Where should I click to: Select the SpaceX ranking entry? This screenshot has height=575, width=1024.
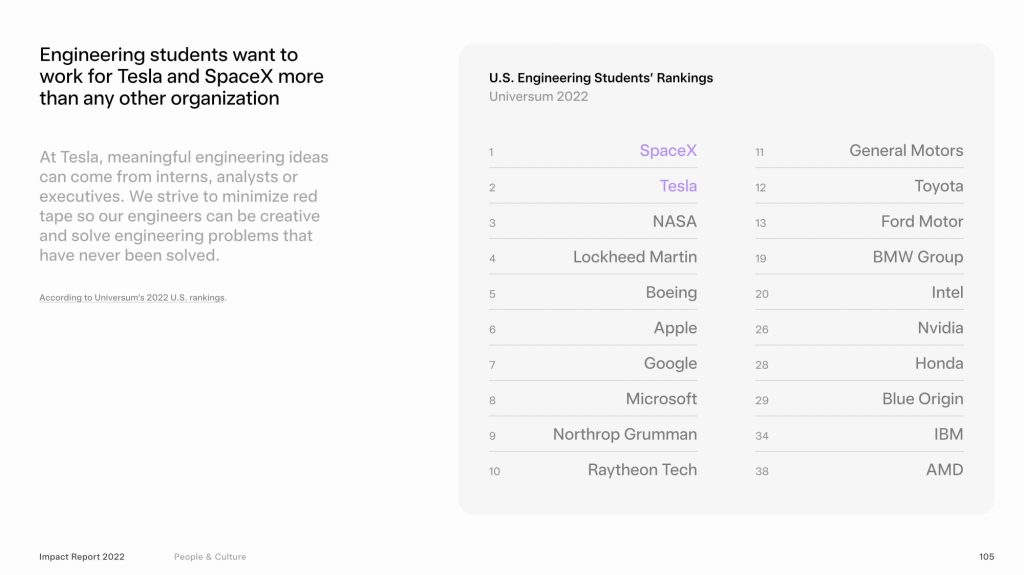point(593,151)
